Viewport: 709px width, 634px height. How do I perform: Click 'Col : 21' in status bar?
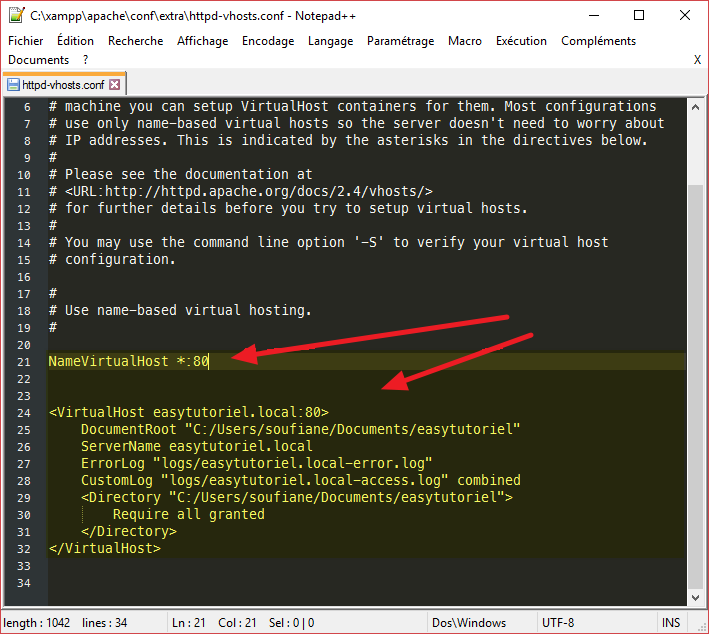point(237,623)
